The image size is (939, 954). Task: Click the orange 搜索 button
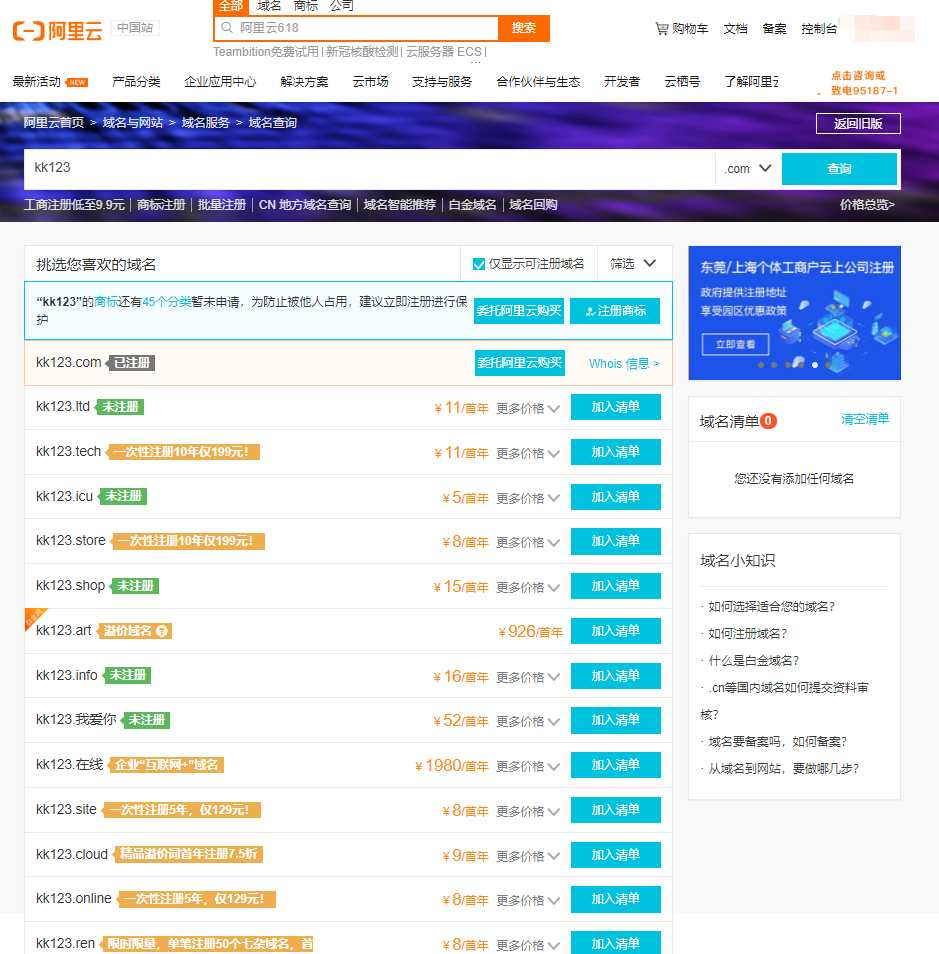click(x=523, y=28)
